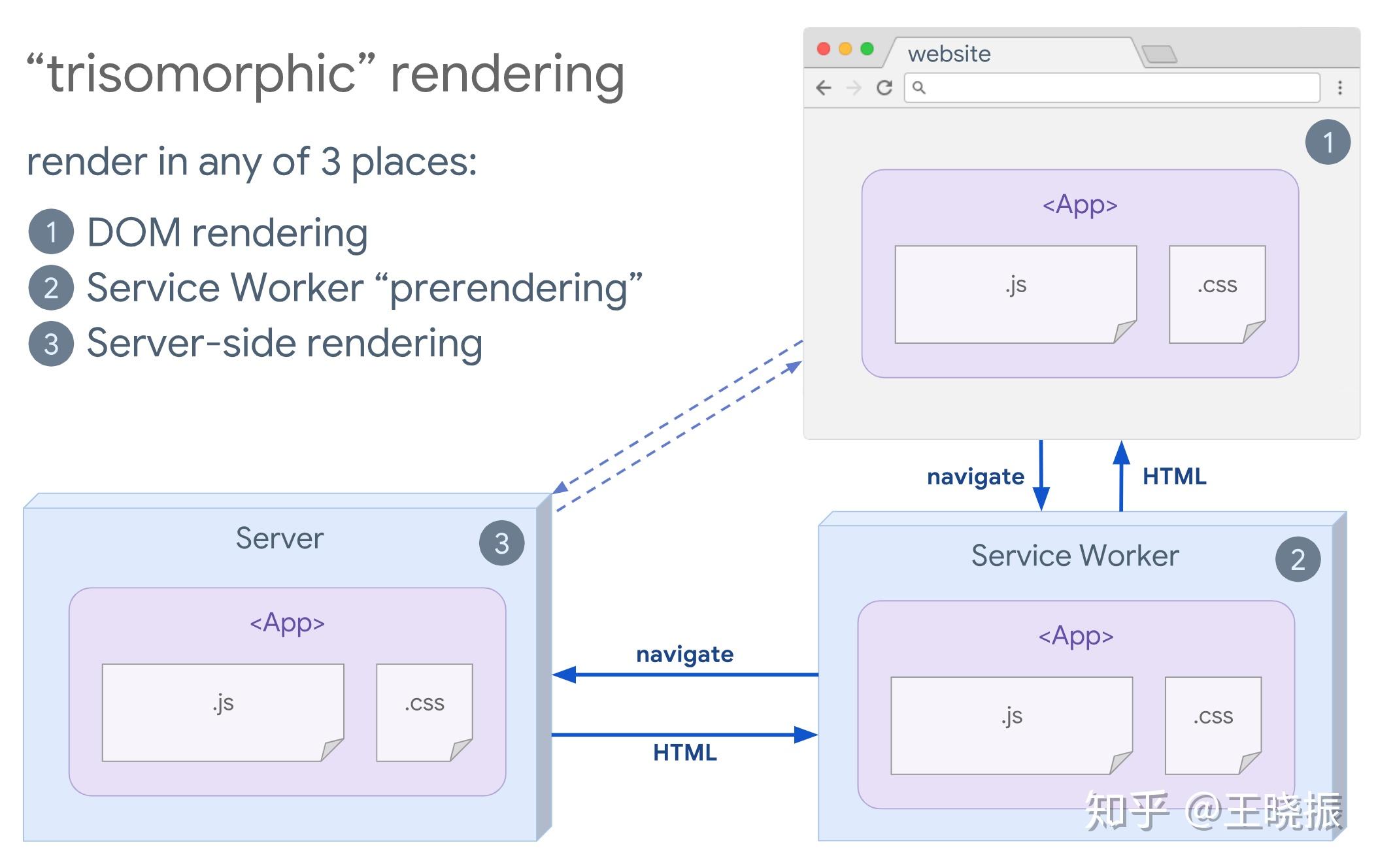Screen dimensions: 1378x868
Task: Minimize window with the yellow dot
Action: (845, 49)
